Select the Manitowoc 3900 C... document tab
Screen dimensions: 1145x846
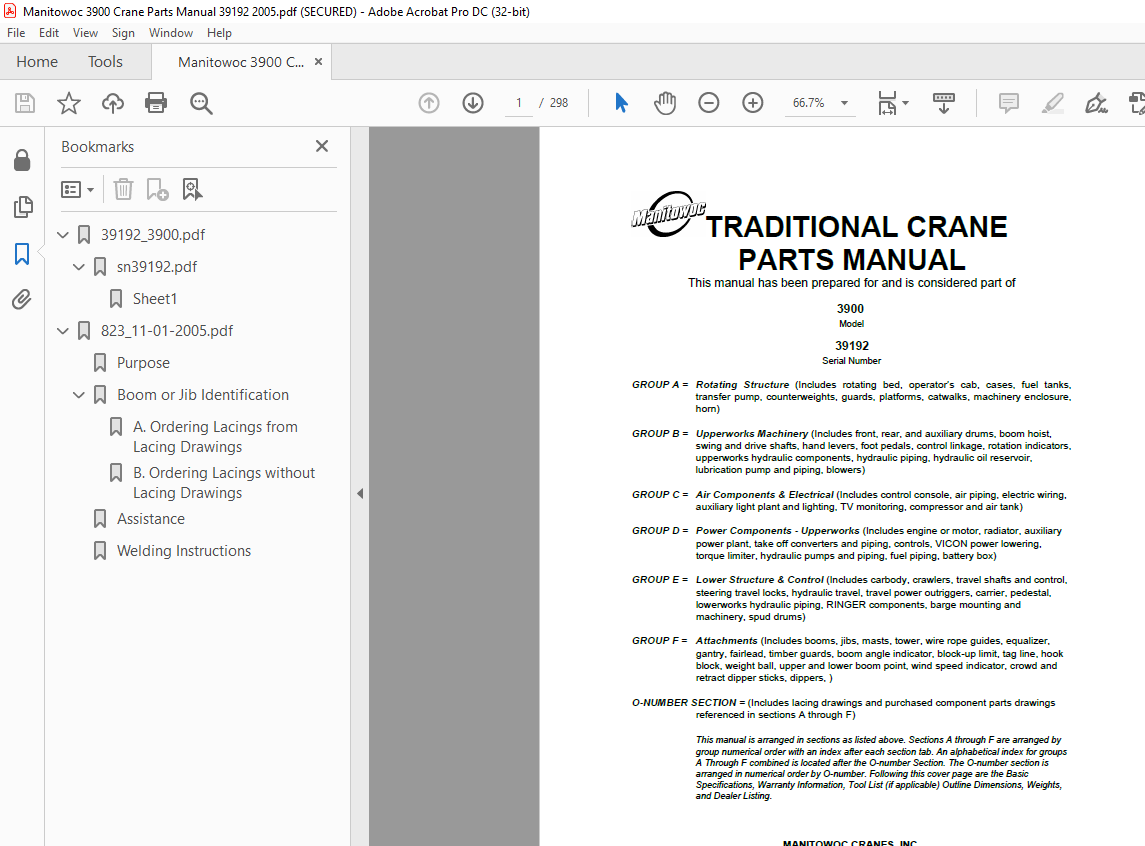click(x=241, y=62)
